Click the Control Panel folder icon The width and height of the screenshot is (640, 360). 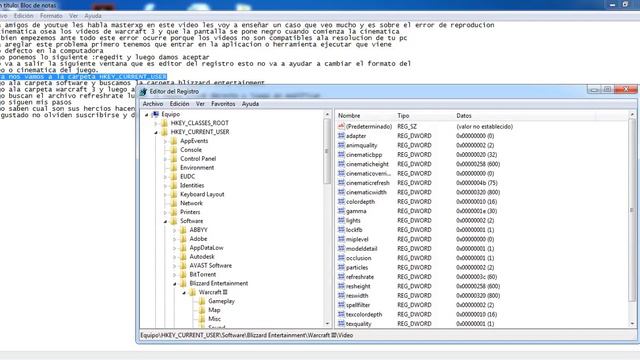174,159
